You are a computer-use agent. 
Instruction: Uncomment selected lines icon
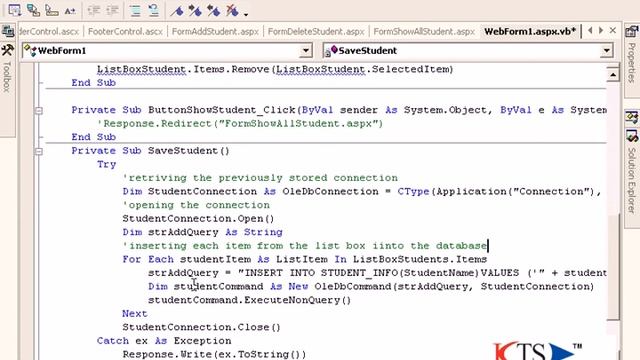(154, 10)
